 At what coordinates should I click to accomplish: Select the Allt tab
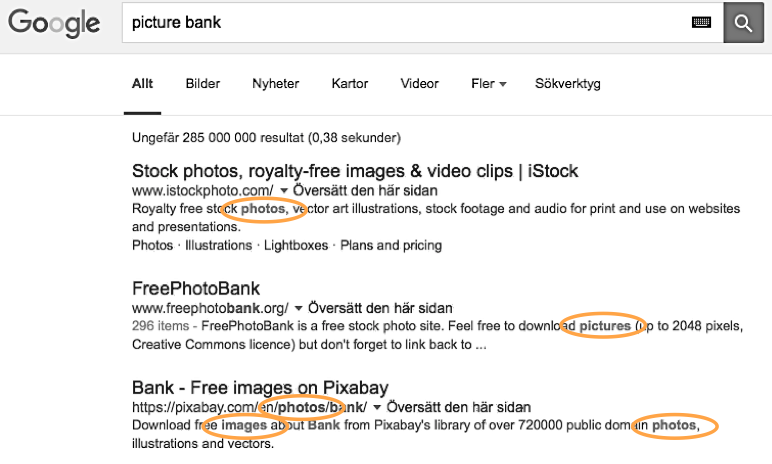142,84
